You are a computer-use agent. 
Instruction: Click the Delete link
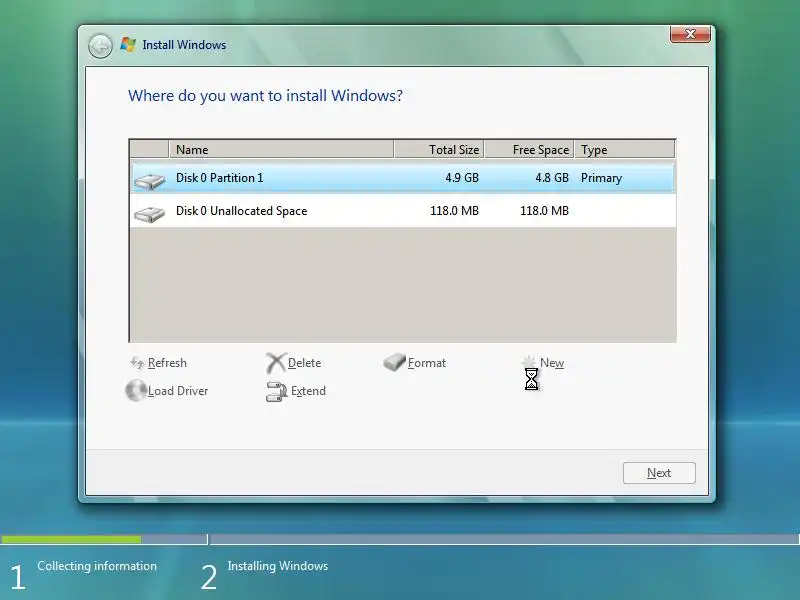[305, 363]
